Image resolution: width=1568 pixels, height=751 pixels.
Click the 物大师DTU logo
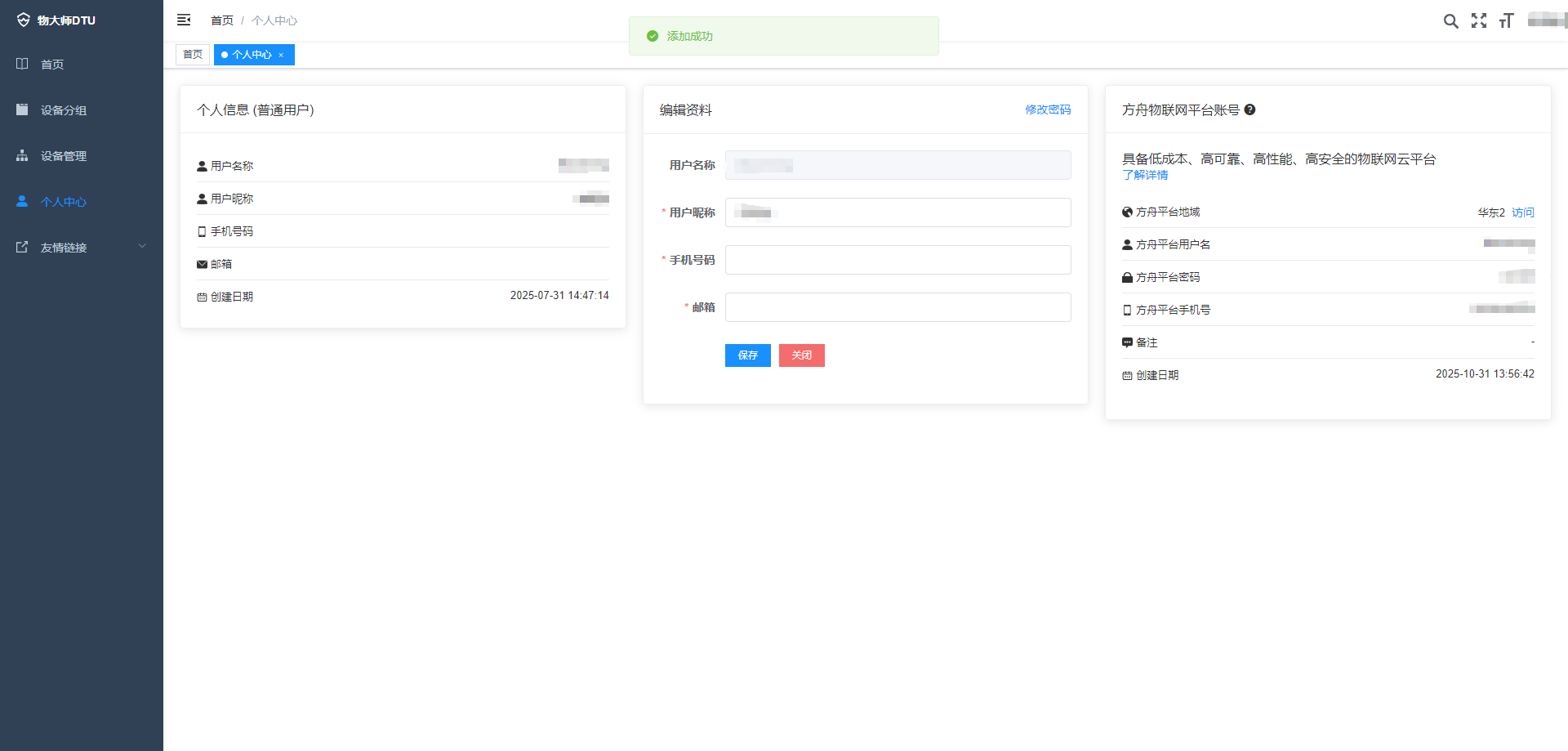(57, 20)
